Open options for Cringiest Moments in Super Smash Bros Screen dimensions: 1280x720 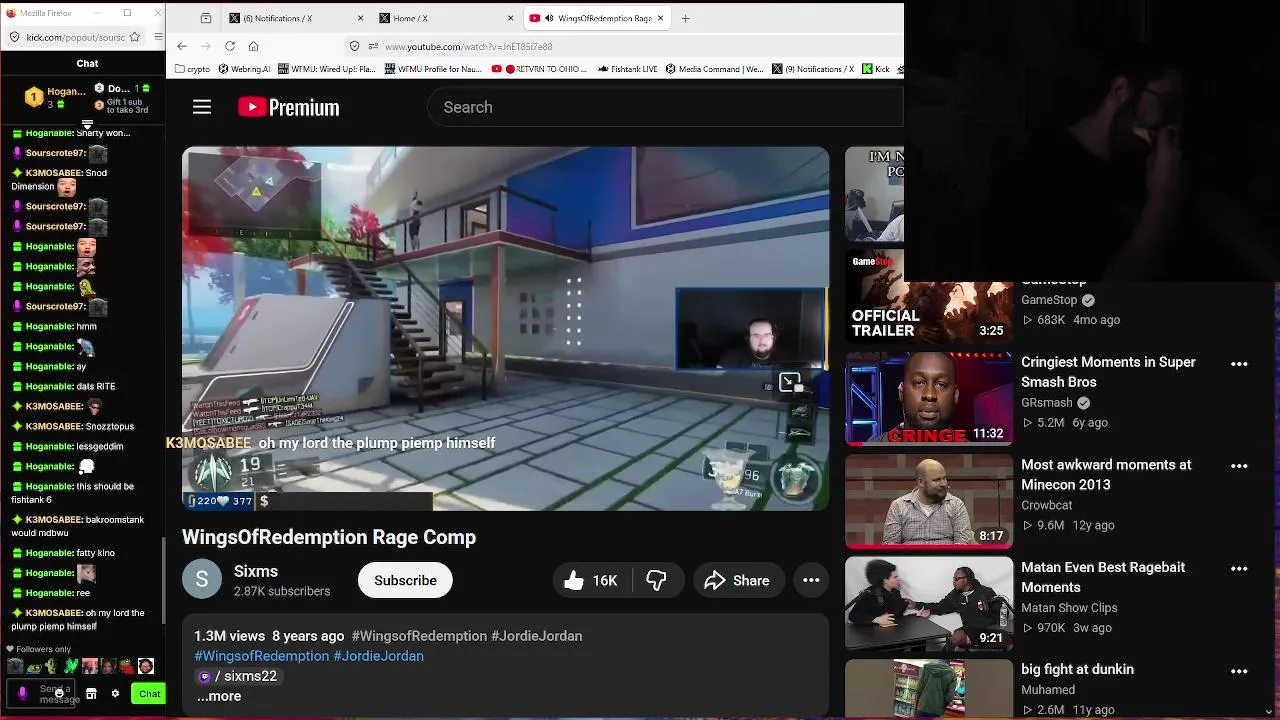[x=1239, y=364]
